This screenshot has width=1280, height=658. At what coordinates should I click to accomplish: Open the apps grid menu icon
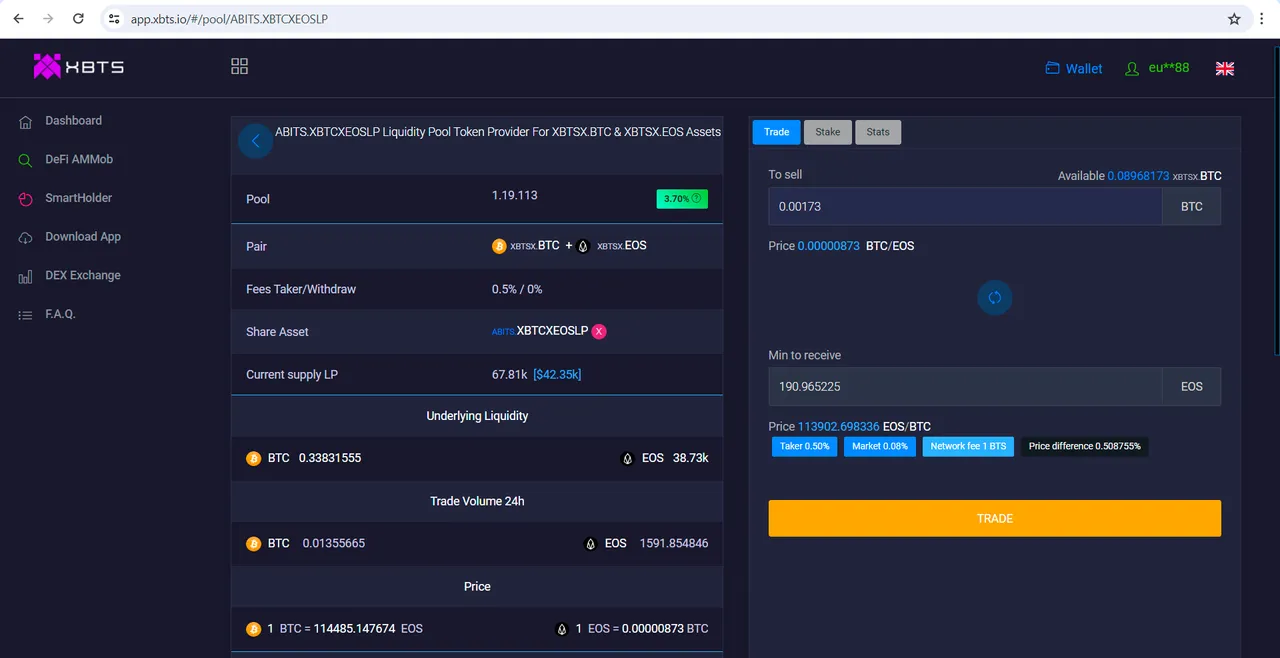click(x=239, y=66)
